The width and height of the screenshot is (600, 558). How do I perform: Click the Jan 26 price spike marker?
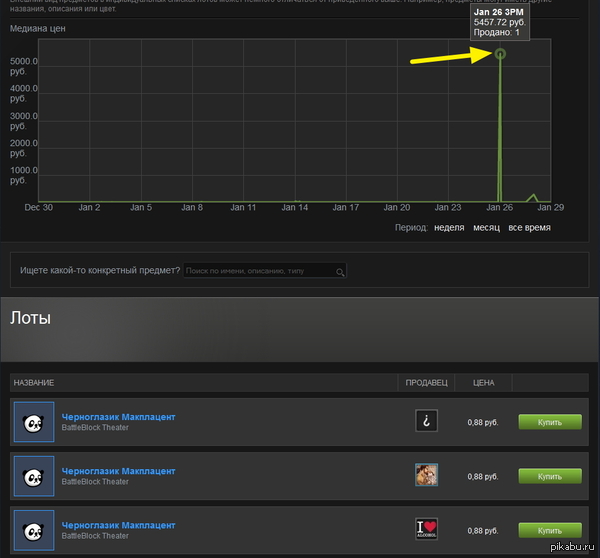click(x=500, y=54)
